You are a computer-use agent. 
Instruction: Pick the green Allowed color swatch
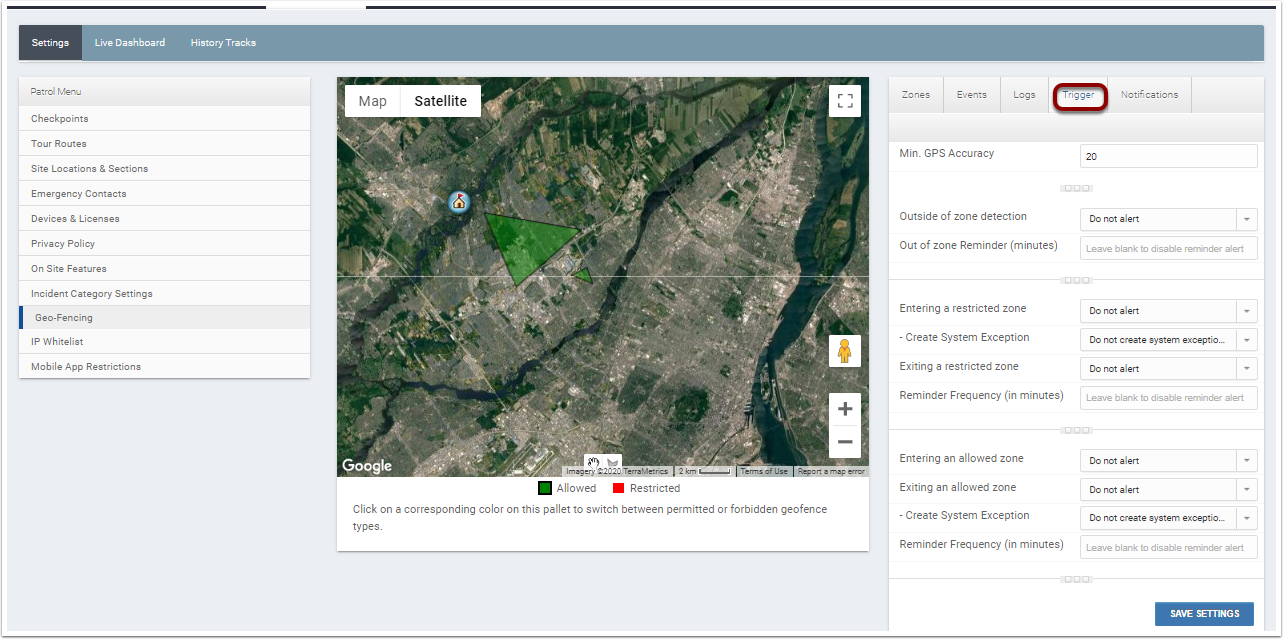(x=545, y=488)
